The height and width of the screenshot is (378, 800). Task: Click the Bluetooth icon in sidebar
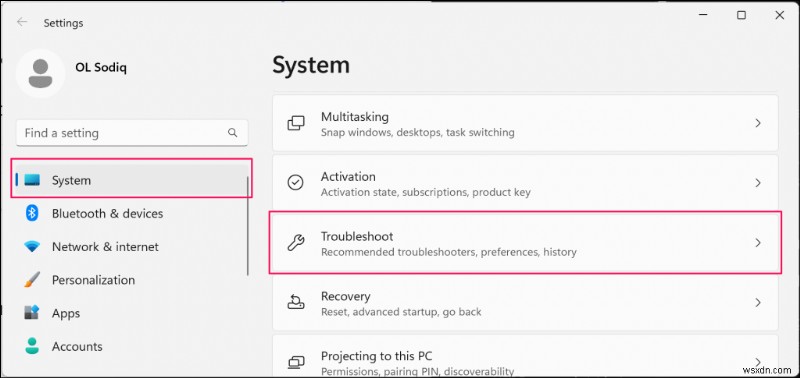32,213
